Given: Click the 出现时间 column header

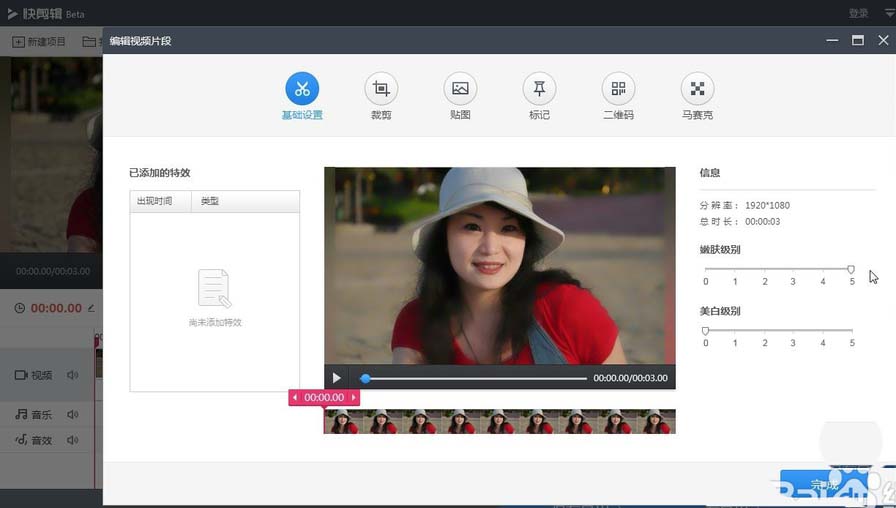Looking at the screenshot, I should (161, 201).
